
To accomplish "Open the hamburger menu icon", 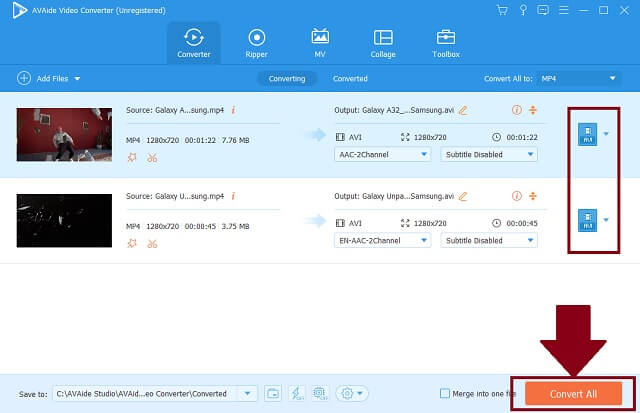I will point(564,10).
